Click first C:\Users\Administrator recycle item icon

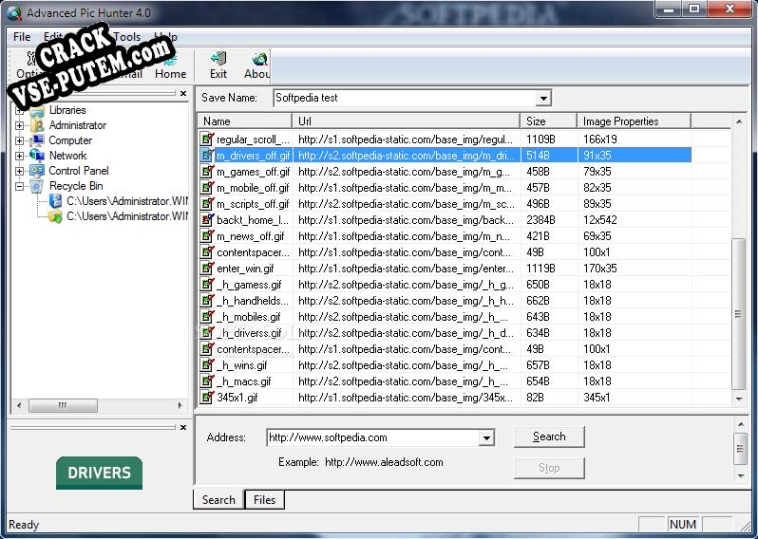(x=56, y=201)
